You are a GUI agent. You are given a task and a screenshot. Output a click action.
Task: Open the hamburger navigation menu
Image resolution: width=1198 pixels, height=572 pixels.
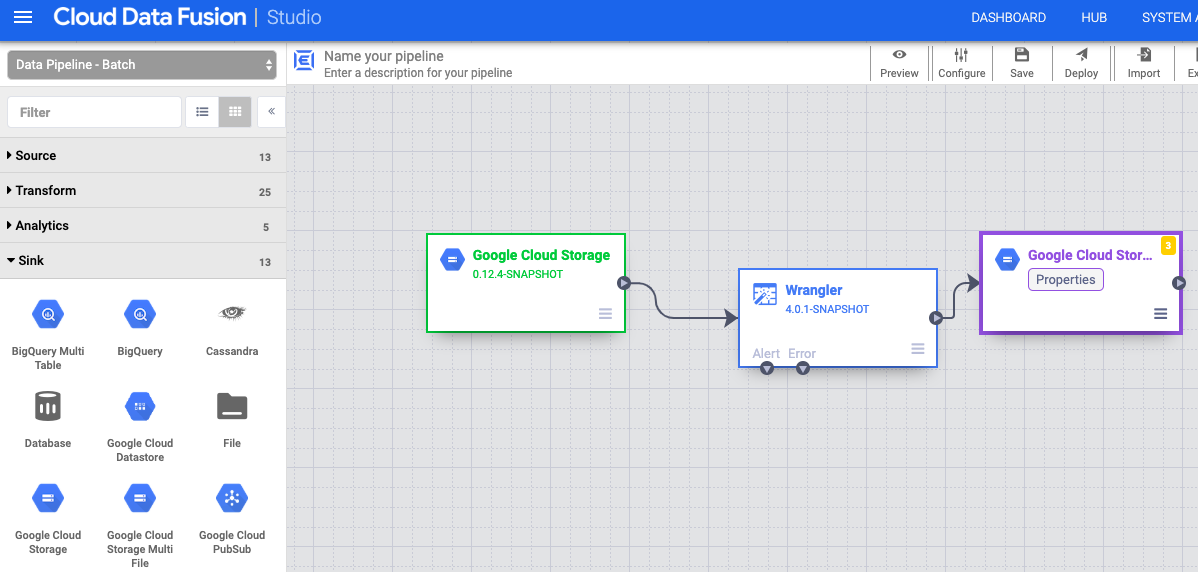(x=22, y=18)
